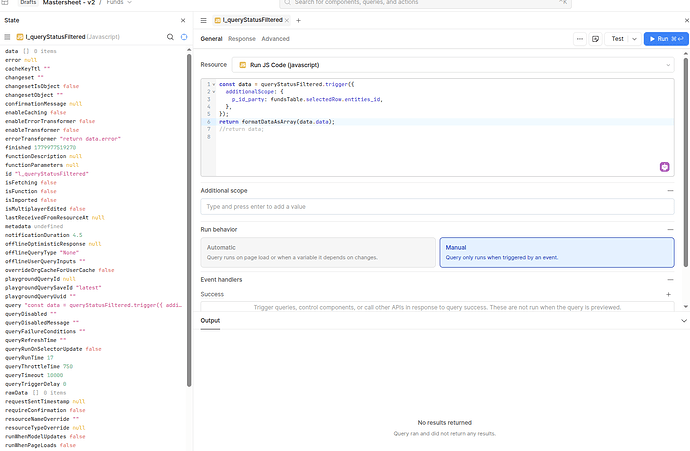Open the query list hamburger menu
The width and height of the screenshot is (690, 451).
[x=203, y=20]
